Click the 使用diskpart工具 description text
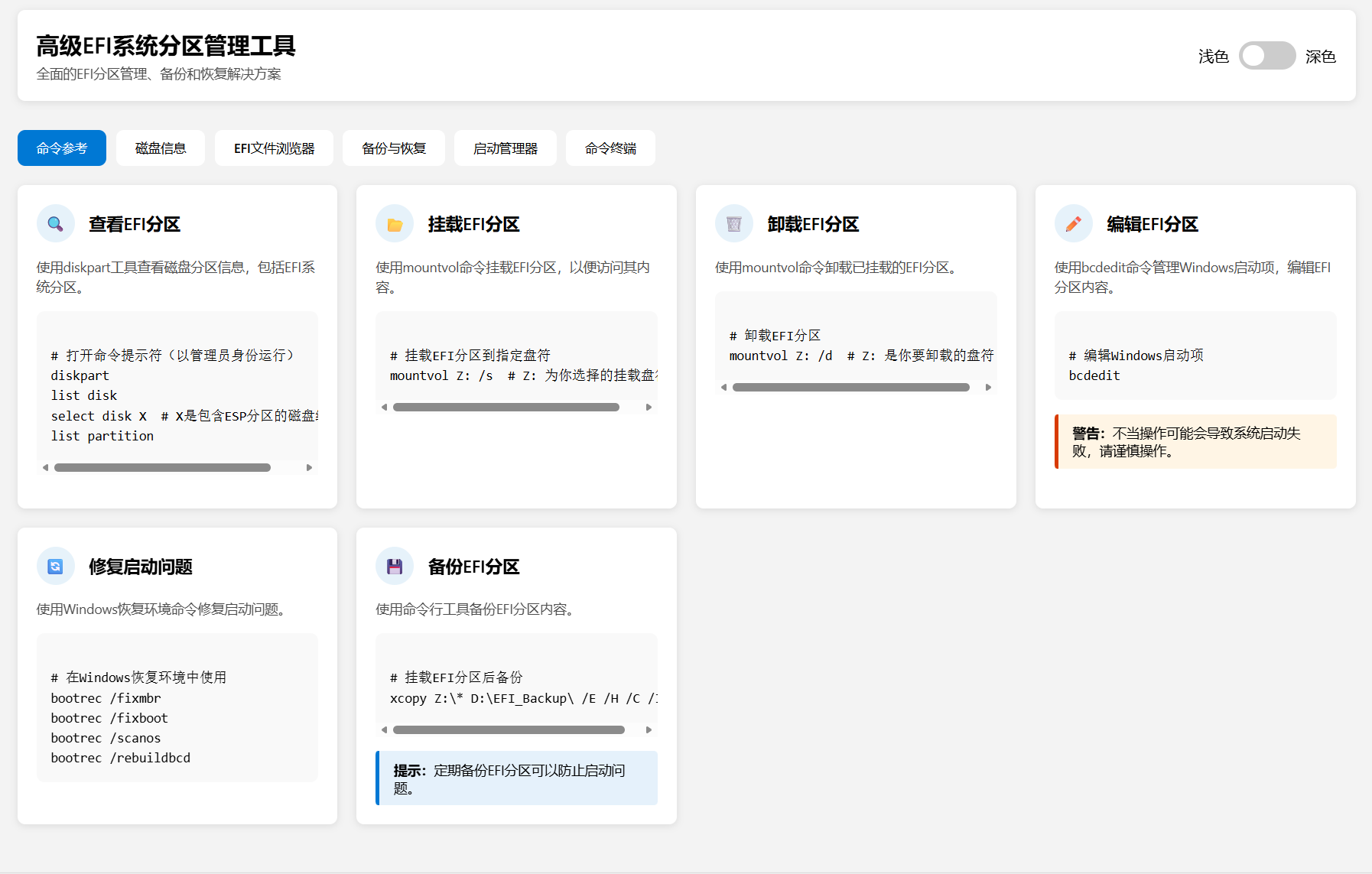 click(x=176, y=277)
